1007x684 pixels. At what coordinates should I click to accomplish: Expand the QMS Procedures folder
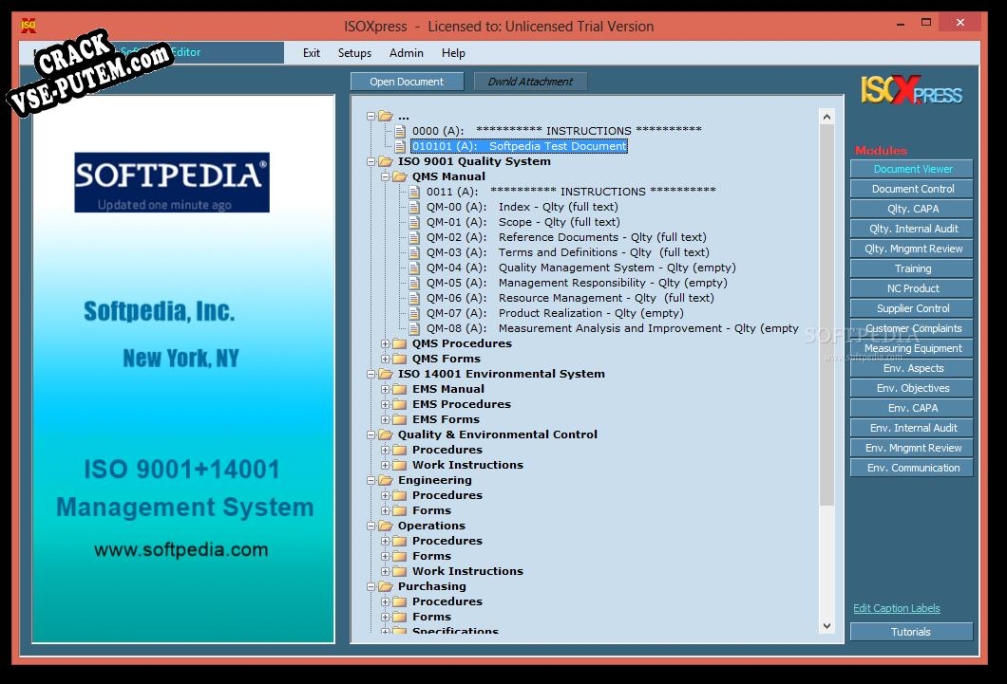coord(385,344)
